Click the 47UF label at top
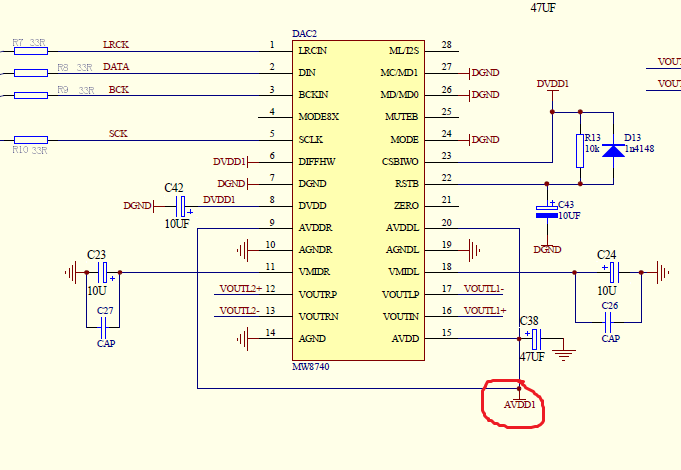The width and height of the screenshot is (681, 470). (543, 8)
